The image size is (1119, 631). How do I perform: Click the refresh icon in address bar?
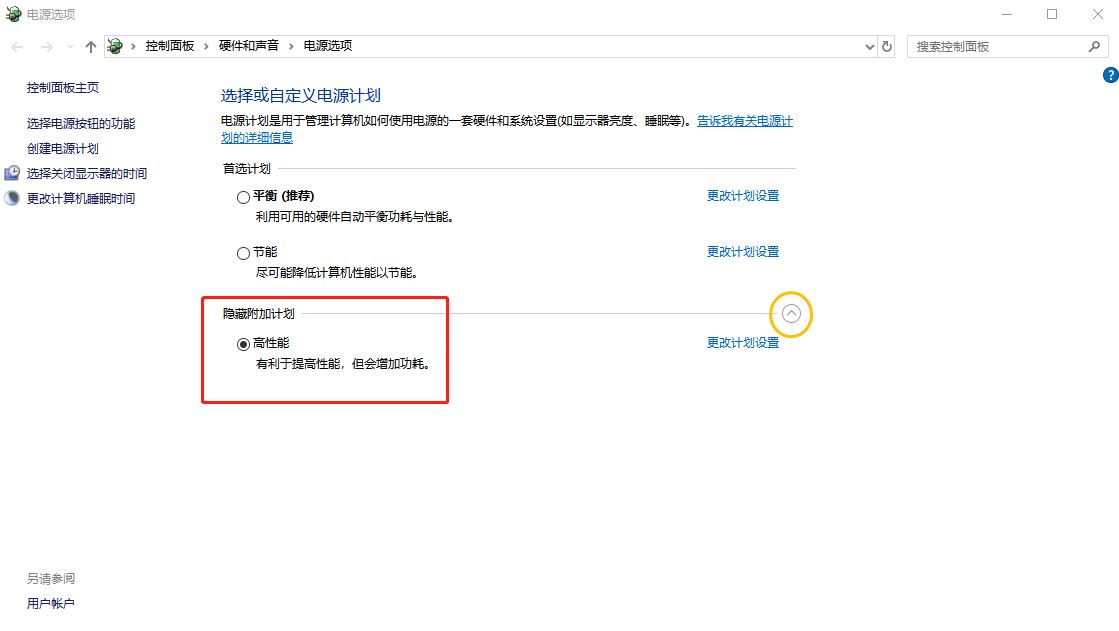pyautogui.click(x=888, y=46)
